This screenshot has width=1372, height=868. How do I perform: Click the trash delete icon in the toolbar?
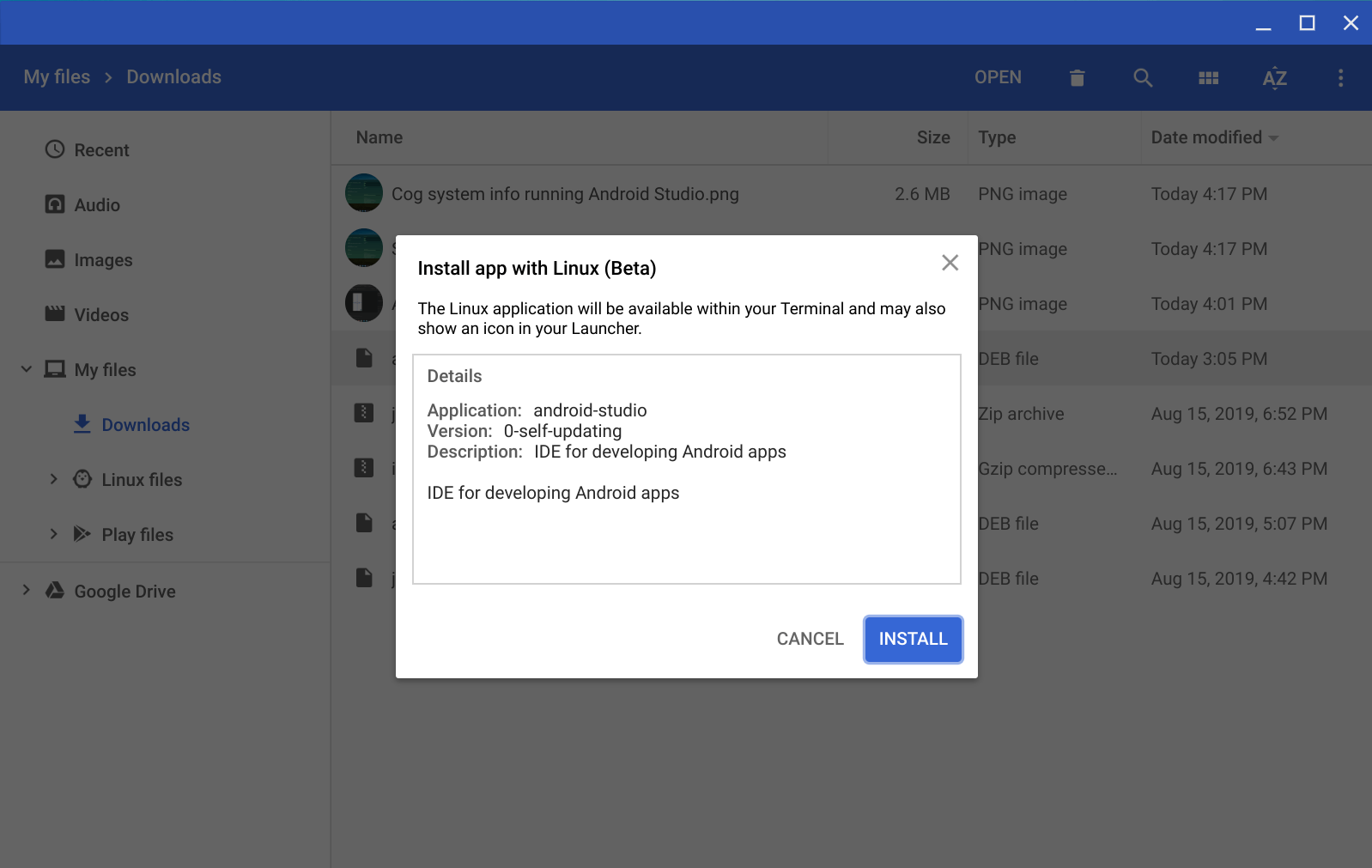tap(1078, 78)
